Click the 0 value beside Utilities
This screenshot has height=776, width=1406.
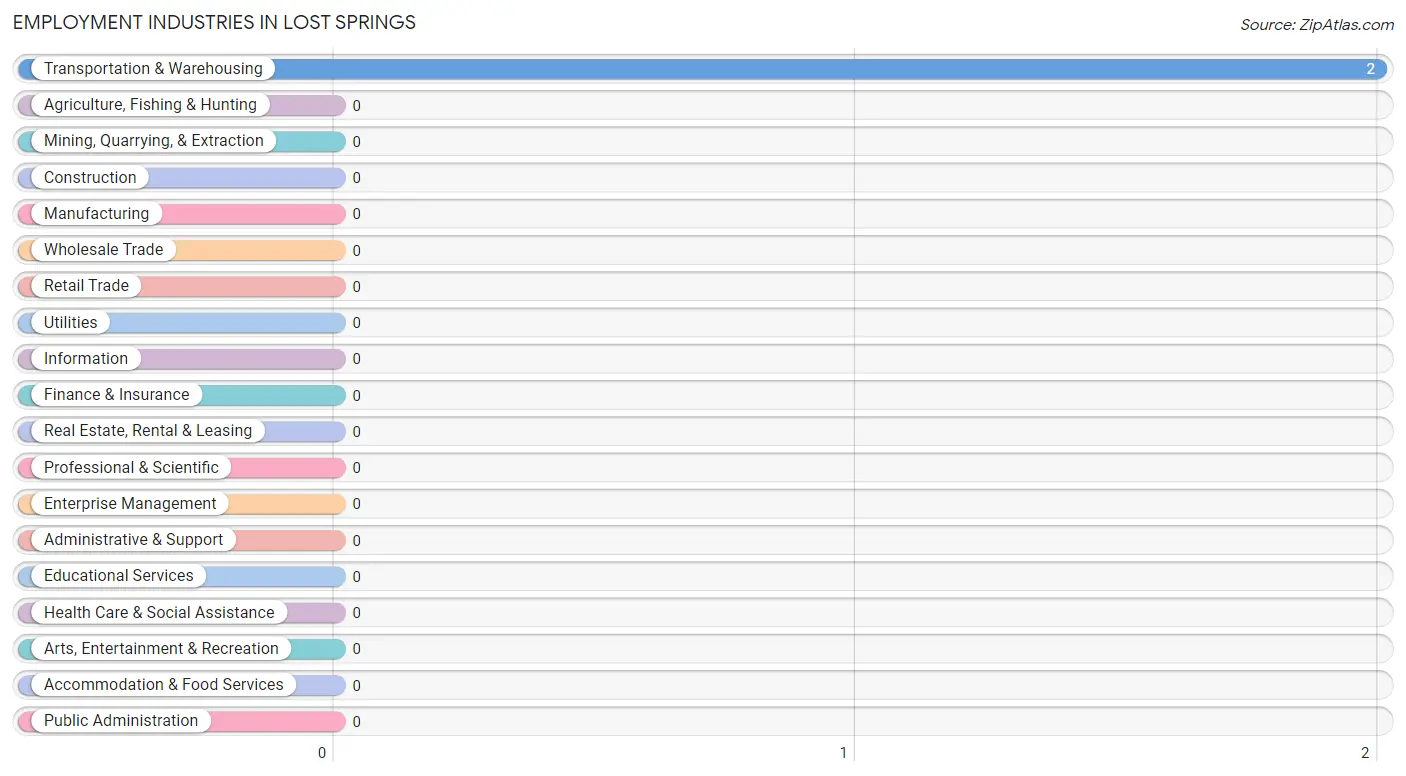pos(357,323)
